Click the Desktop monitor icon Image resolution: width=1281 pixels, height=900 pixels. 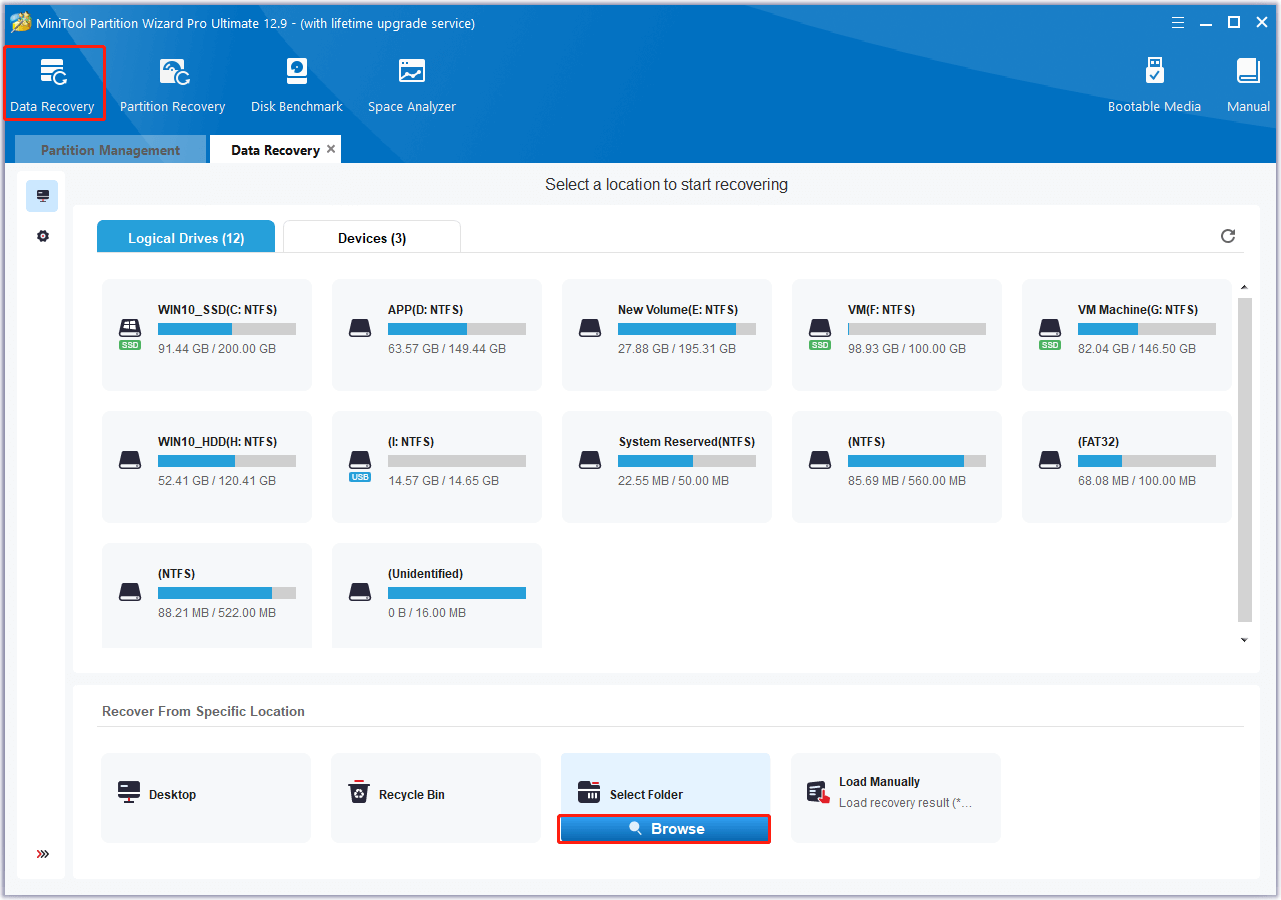coord(129,793)
